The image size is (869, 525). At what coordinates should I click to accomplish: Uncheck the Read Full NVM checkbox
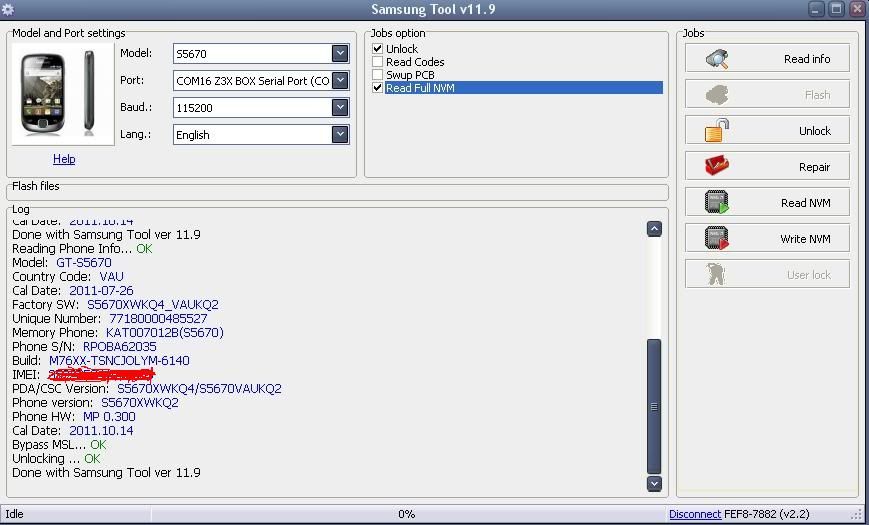pyautogui.click(x=377, y=88)
